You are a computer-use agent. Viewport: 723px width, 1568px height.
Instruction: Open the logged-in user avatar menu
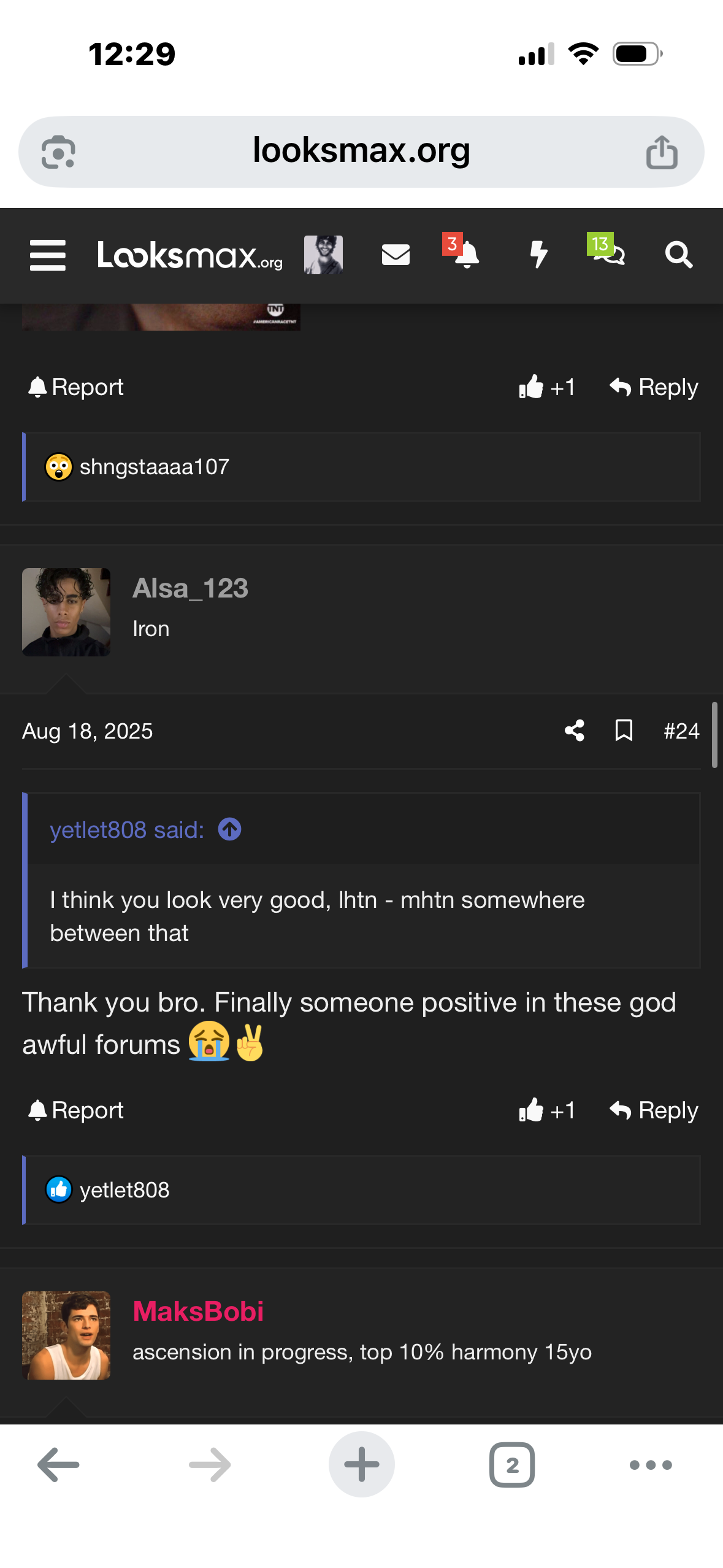coord(323,255)
